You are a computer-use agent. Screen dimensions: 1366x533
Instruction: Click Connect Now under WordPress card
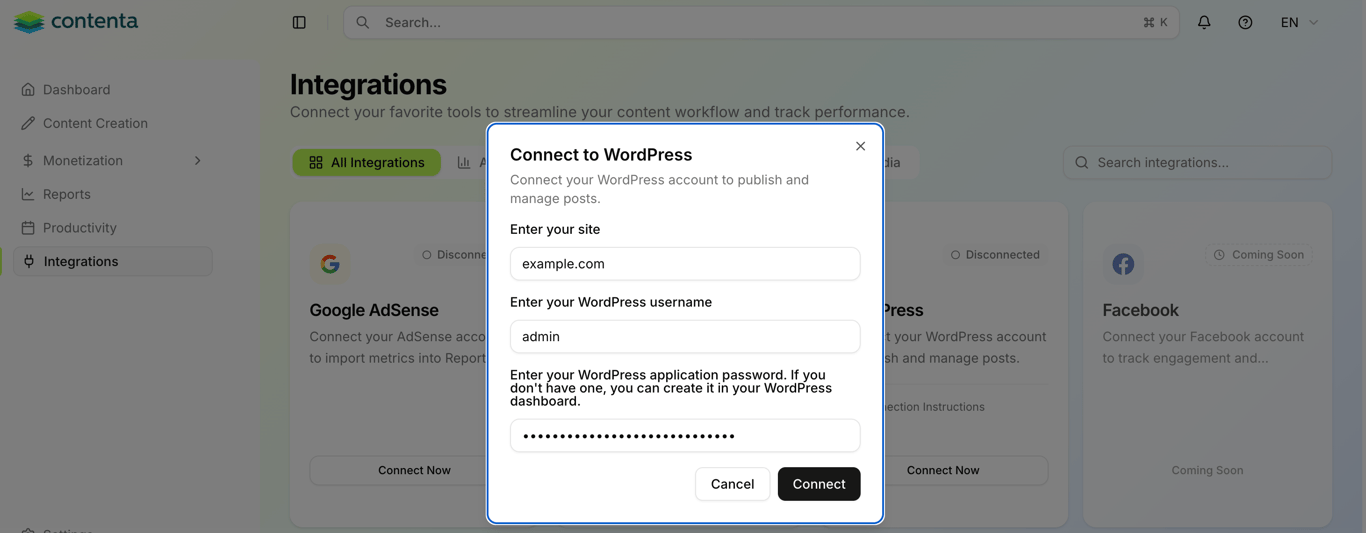point(943,470)
